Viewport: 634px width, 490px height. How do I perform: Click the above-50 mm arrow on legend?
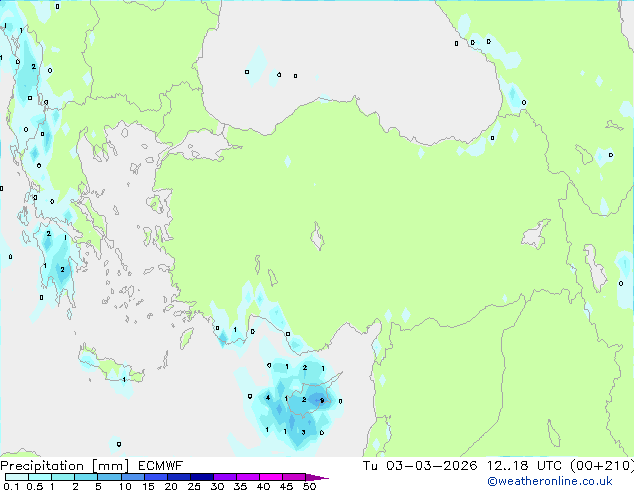[x=316, y=477]
